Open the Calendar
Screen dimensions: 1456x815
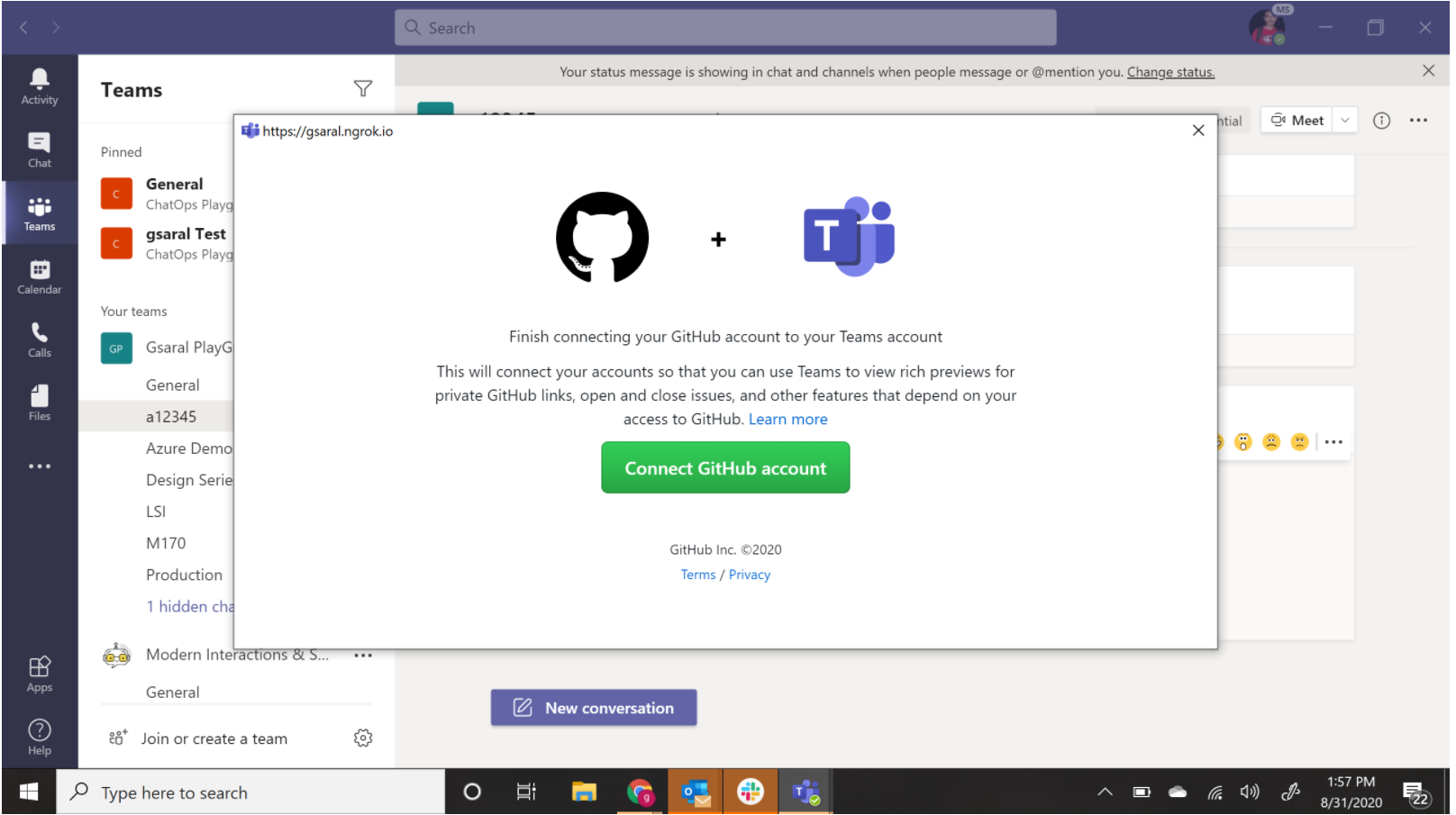pyautogui.click(x=39, y=276)
